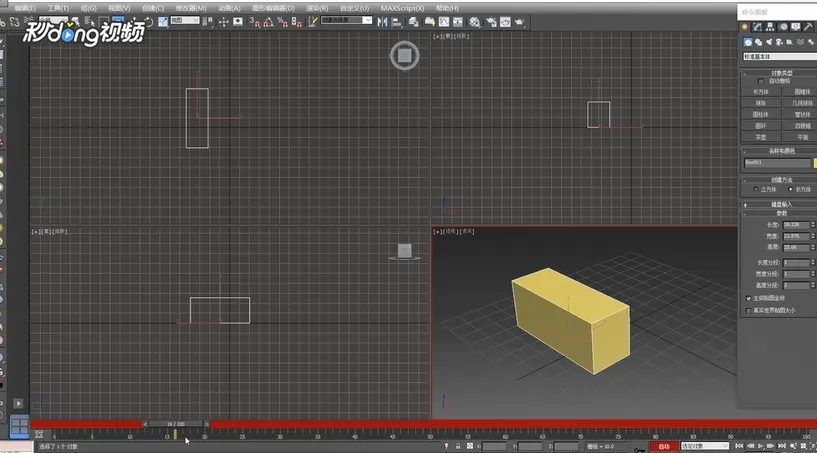817x453 pixels.
Task: Open the Rendered Frame Window
Action: pos(505,21)
